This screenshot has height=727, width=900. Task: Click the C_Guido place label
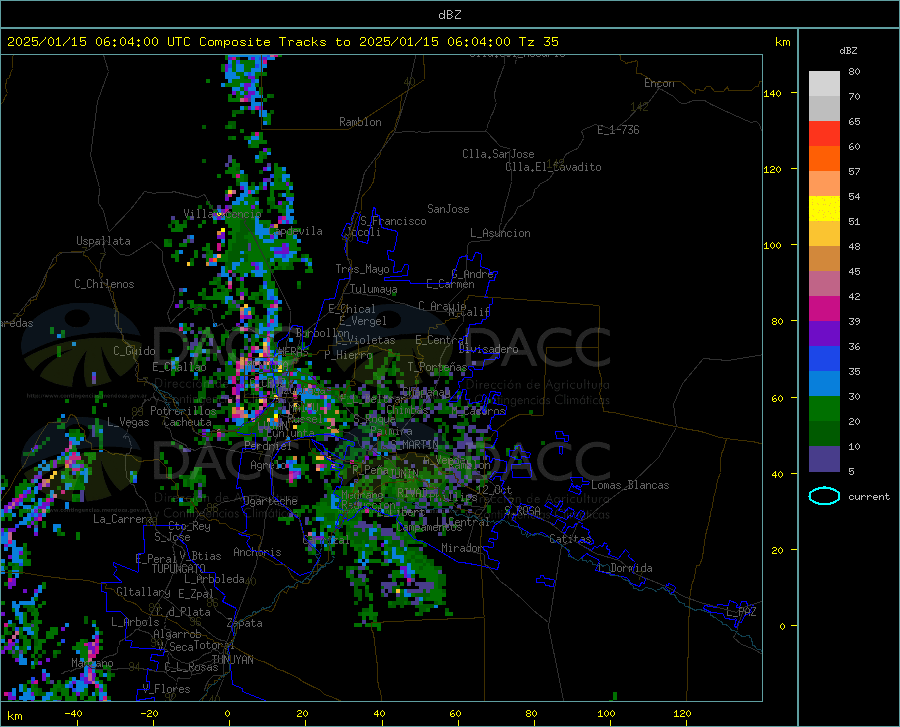pos(134,351)
